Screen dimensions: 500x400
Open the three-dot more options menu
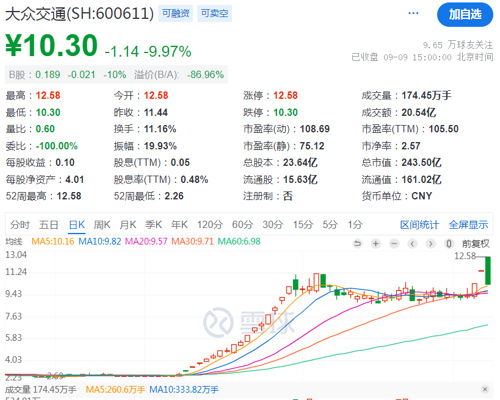coord(413,13)
